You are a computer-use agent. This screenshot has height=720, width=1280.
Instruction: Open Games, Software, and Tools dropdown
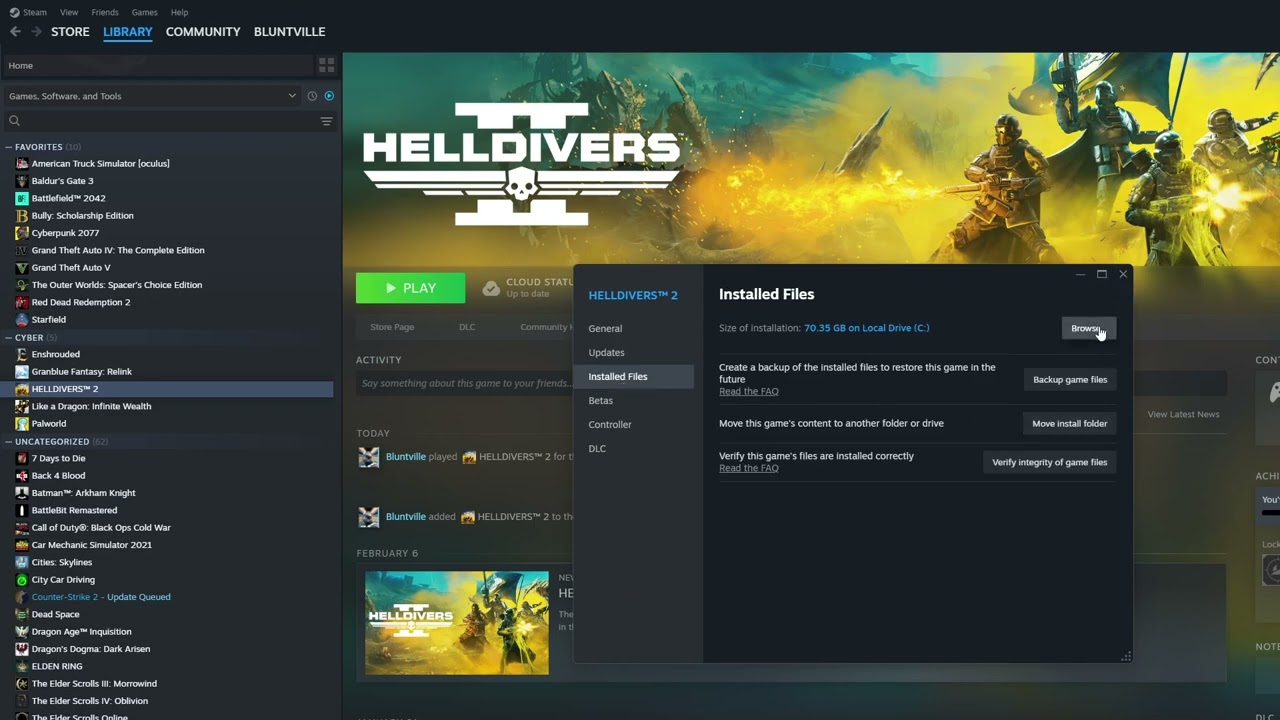(x=152, y=96)
